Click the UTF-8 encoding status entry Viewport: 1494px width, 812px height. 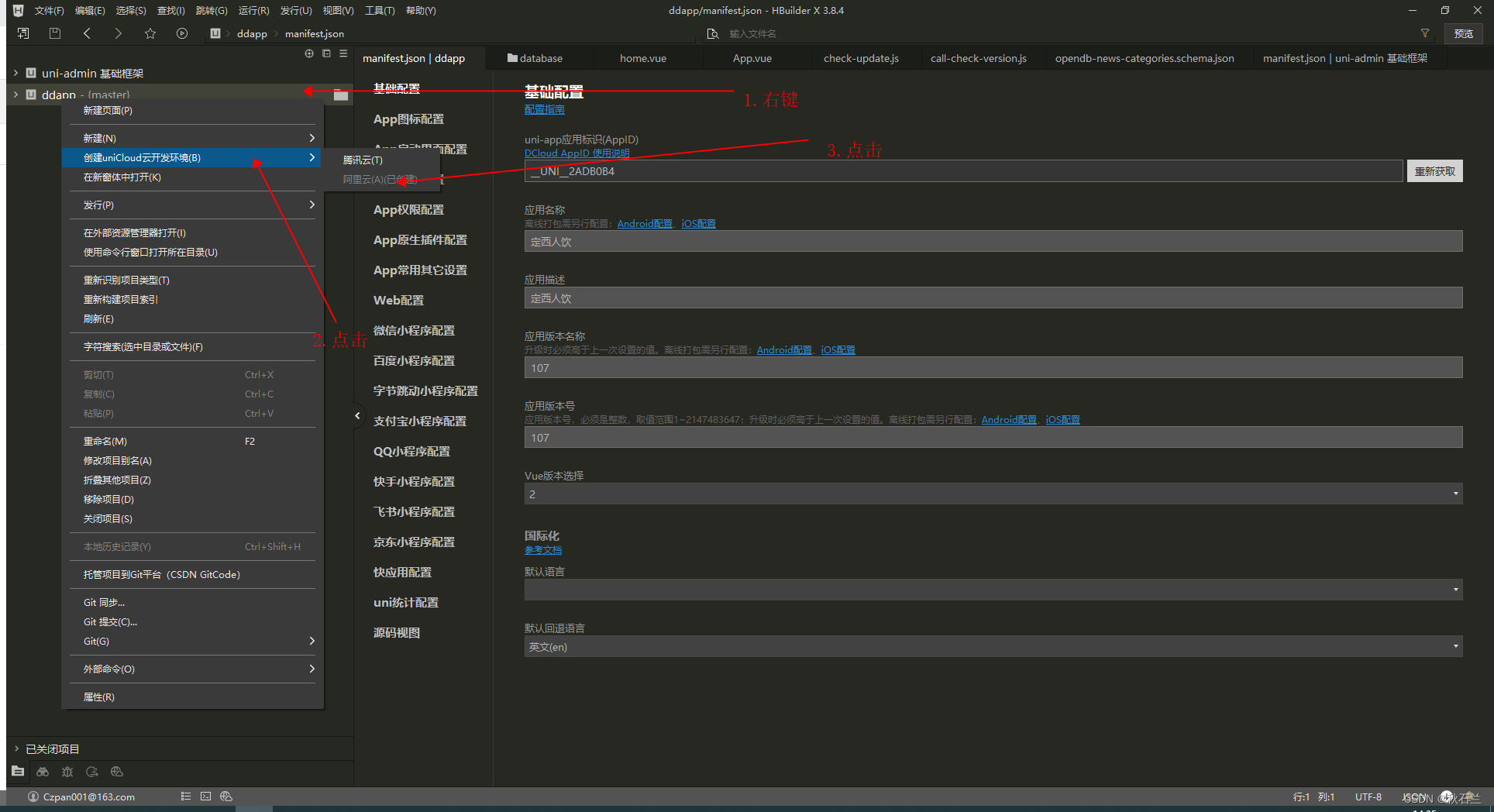coord(1368,797)
